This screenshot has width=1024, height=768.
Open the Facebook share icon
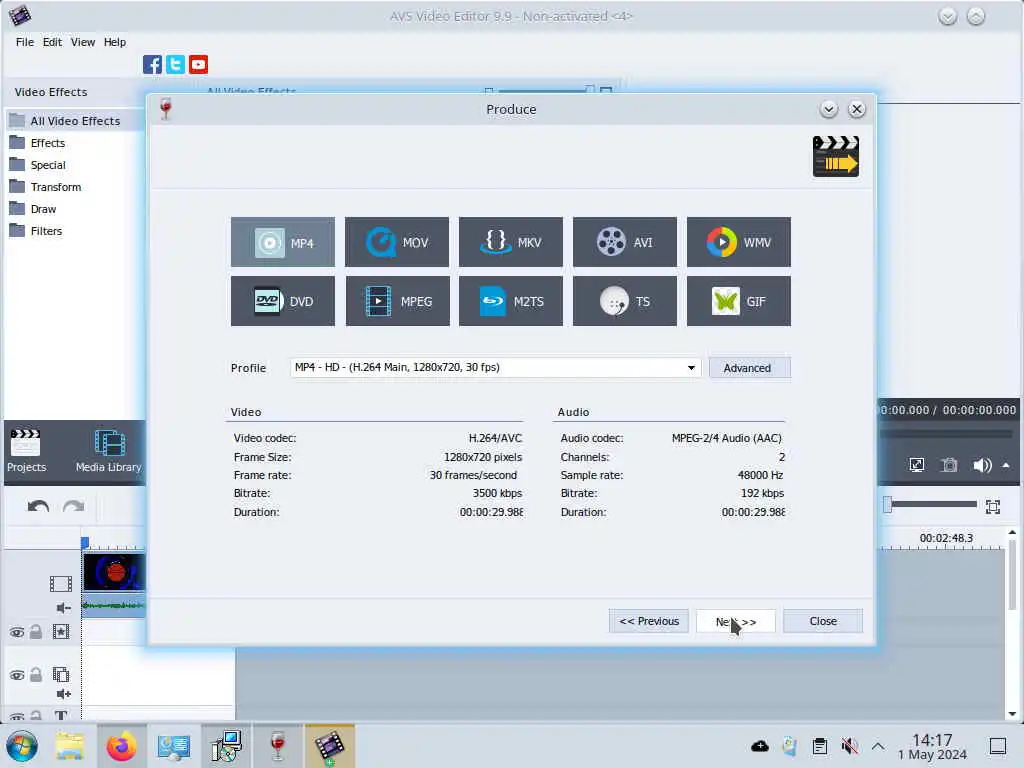point(152,64)
